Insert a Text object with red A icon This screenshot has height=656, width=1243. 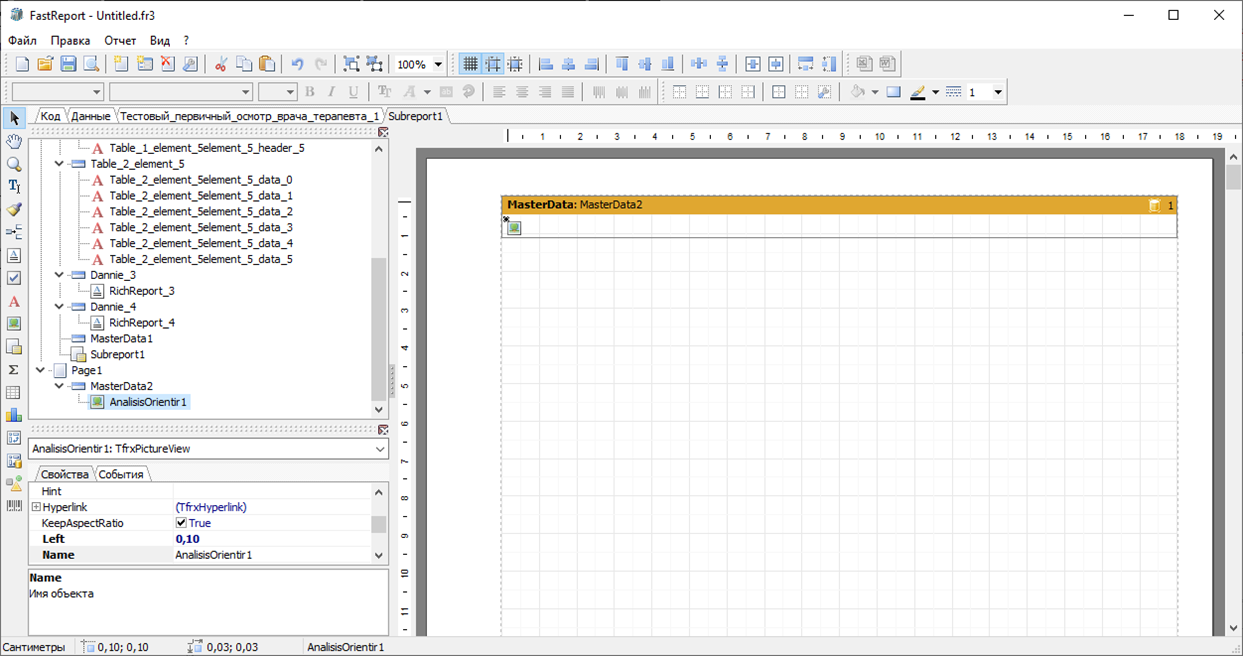tap(14, 302)
